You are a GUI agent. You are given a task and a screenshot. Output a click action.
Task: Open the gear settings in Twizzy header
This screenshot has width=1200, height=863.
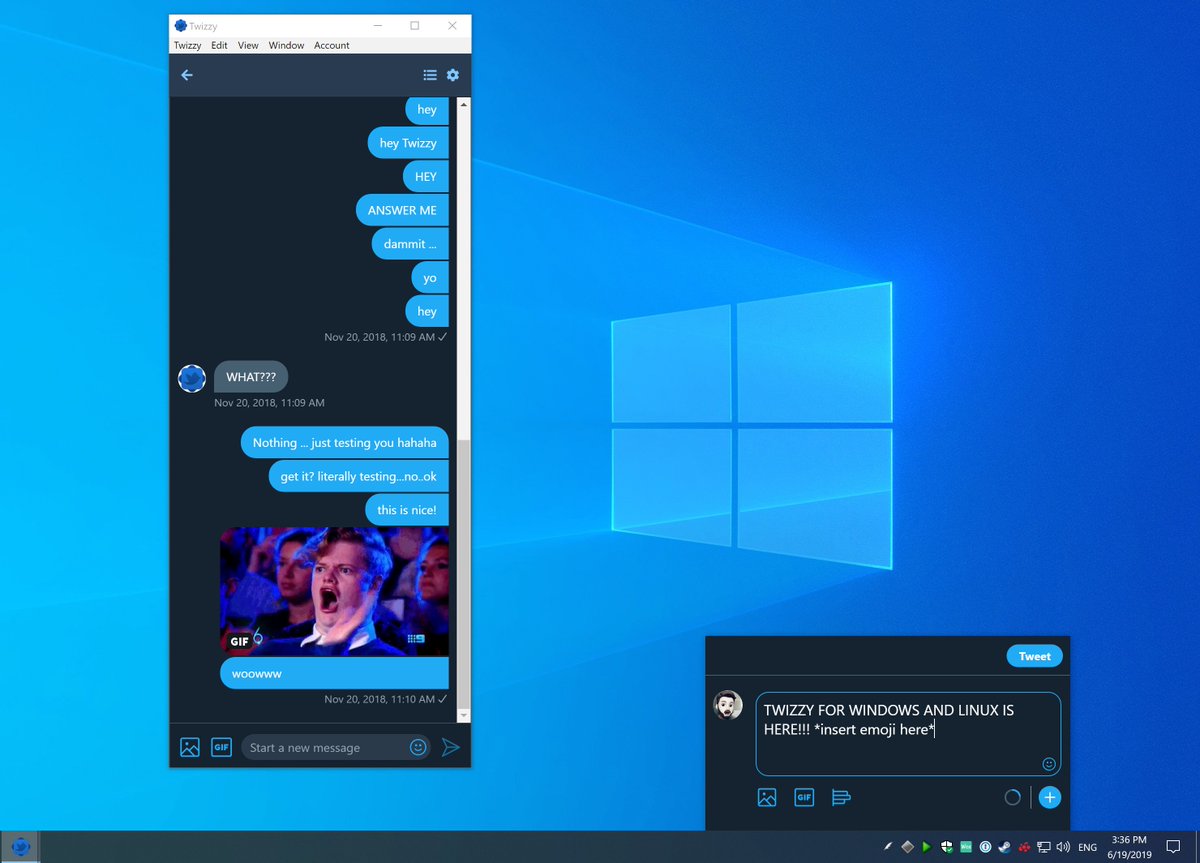point(453,75)
